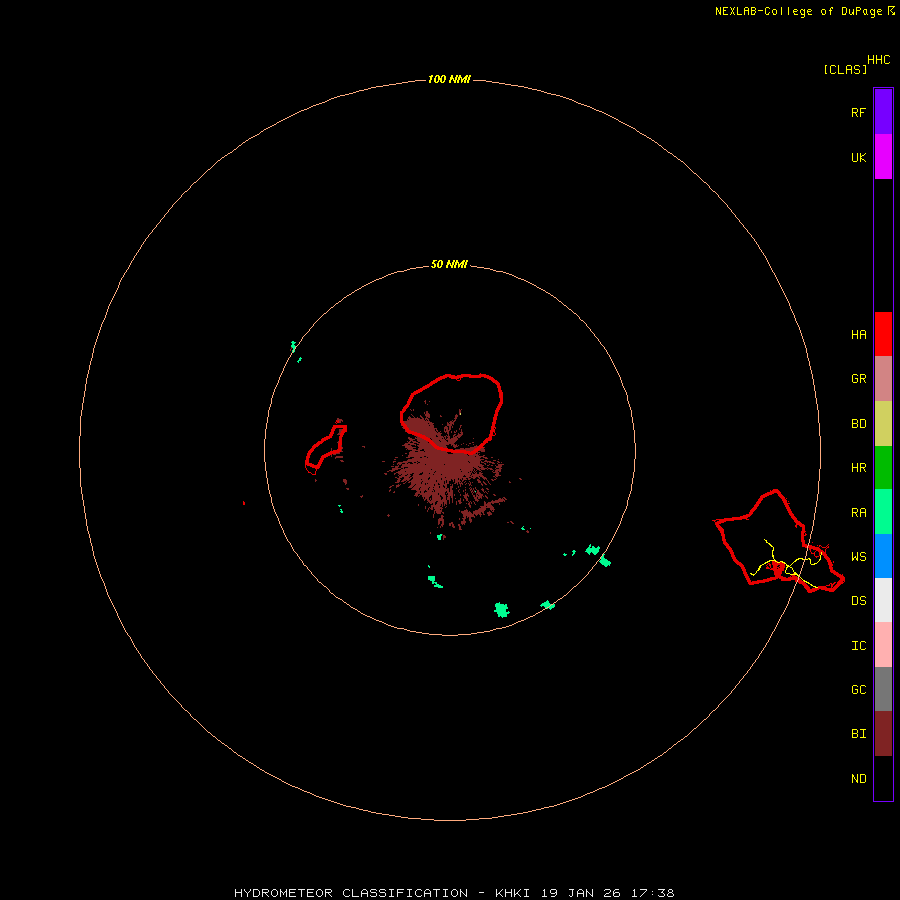
Task: Click the "BI" legend label
Action: click(x=859, y=734)
